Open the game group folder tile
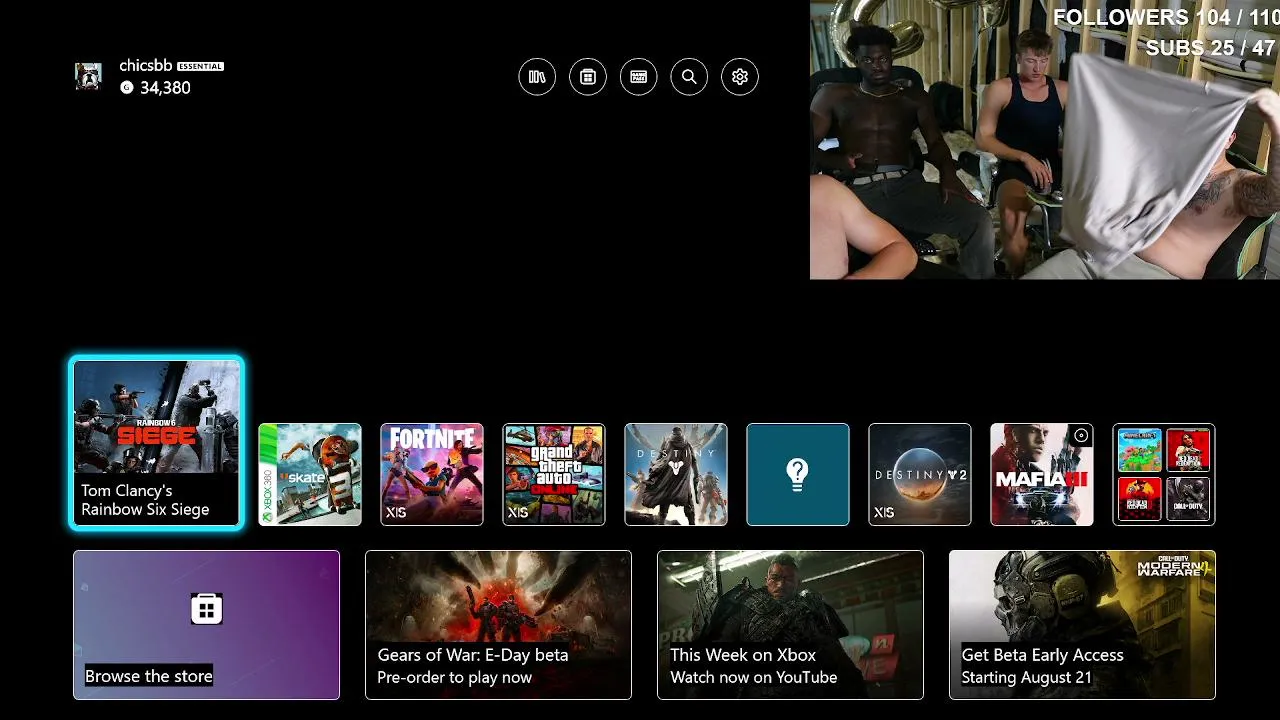The width and height of the screenshot is (1280, 720). (x=1164, y=474)
